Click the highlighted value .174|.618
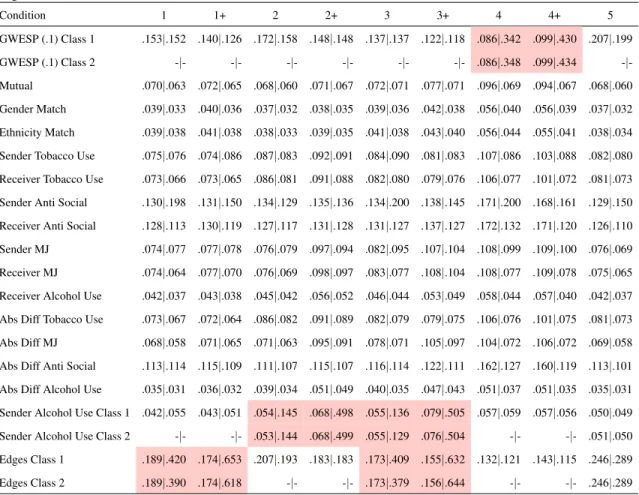The height and width of the screenshot is (495, 639). click(220, 483)
